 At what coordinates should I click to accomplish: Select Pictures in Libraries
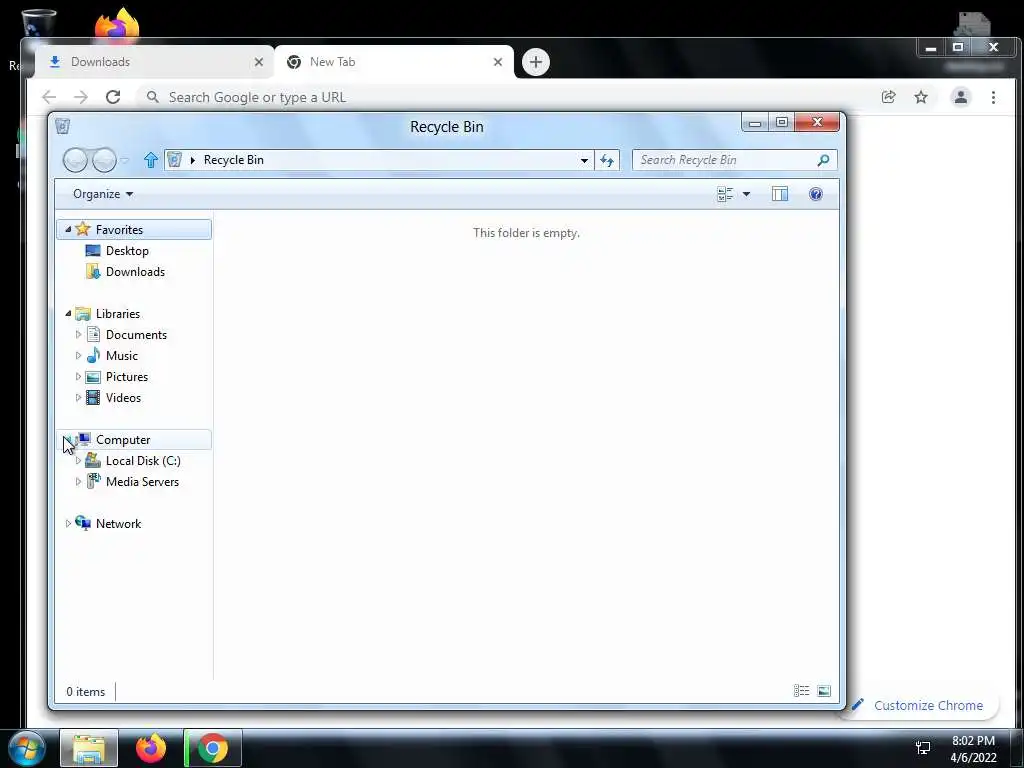(127, 377)
